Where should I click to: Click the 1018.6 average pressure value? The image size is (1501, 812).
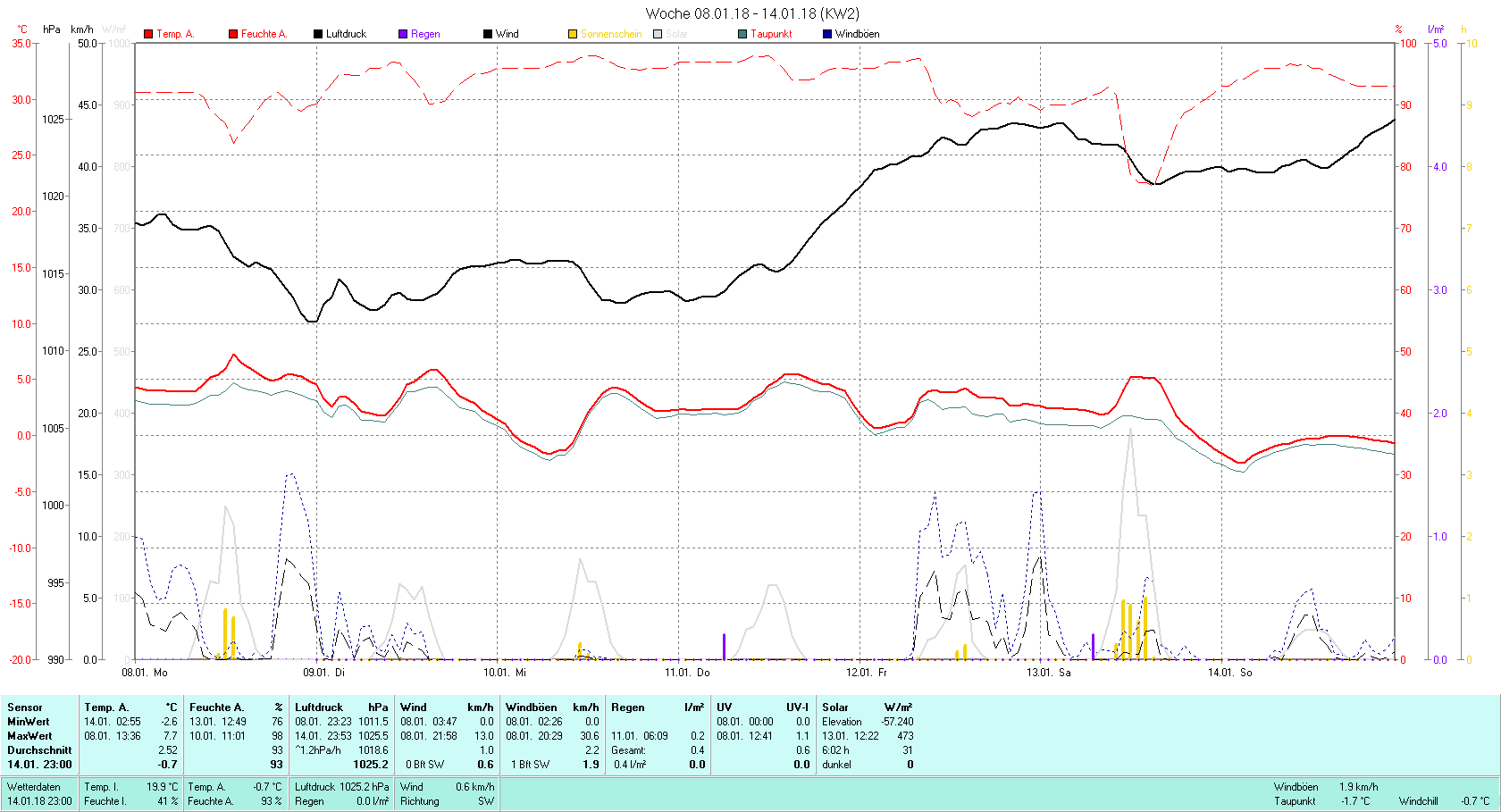click(x=373, y=750)
